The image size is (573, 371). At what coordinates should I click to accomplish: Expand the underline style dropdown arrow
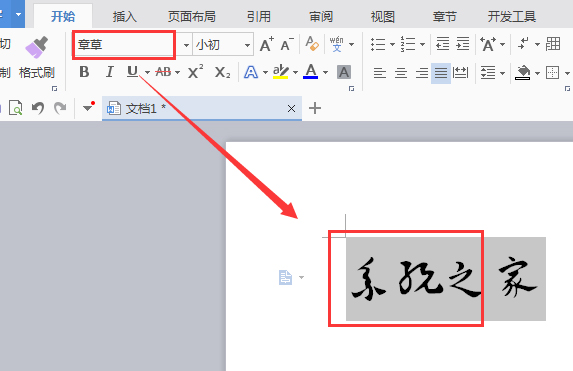point(147,72)
